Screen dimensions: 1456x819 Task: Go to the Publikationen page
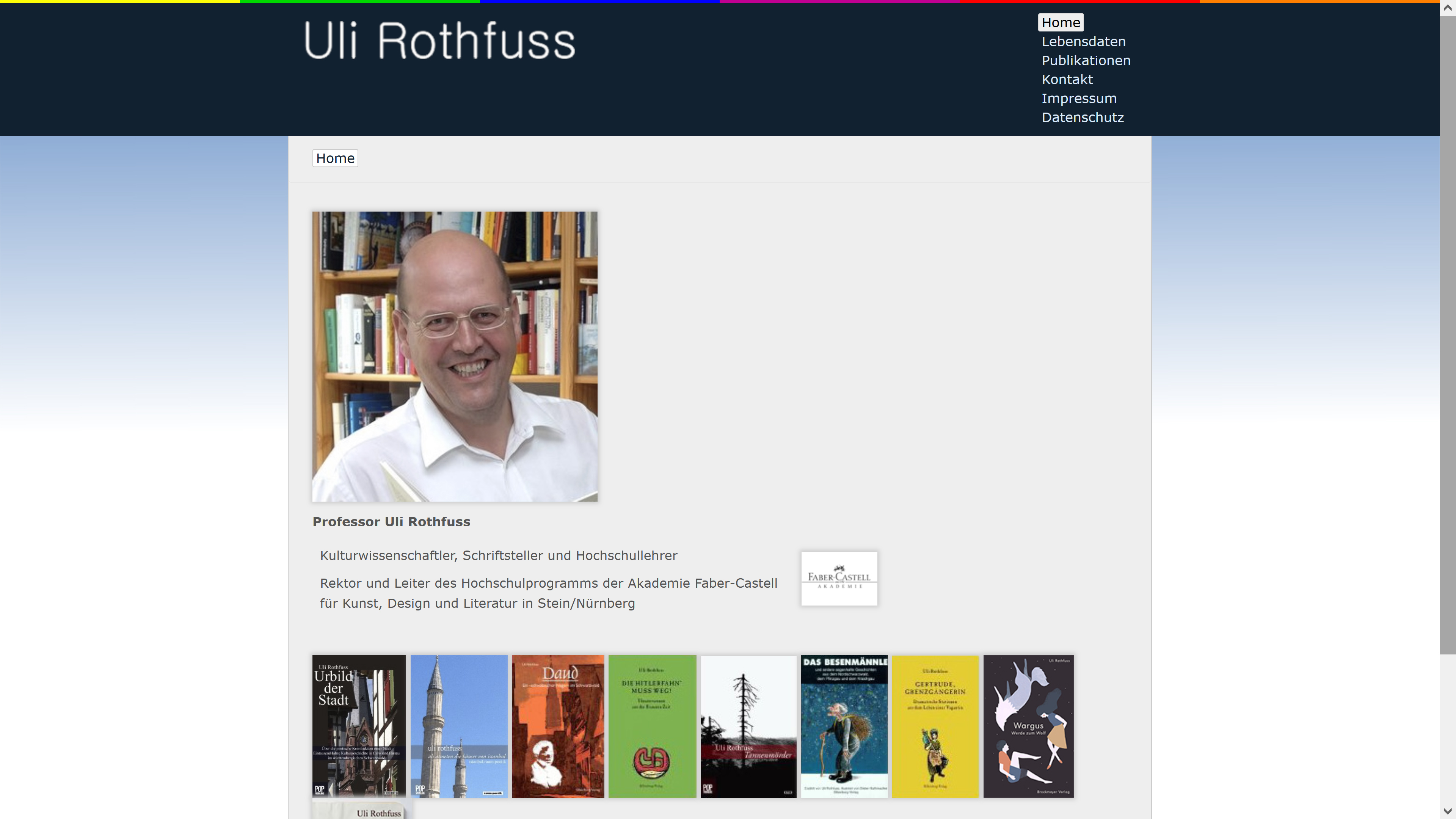tap(1086, 61)
